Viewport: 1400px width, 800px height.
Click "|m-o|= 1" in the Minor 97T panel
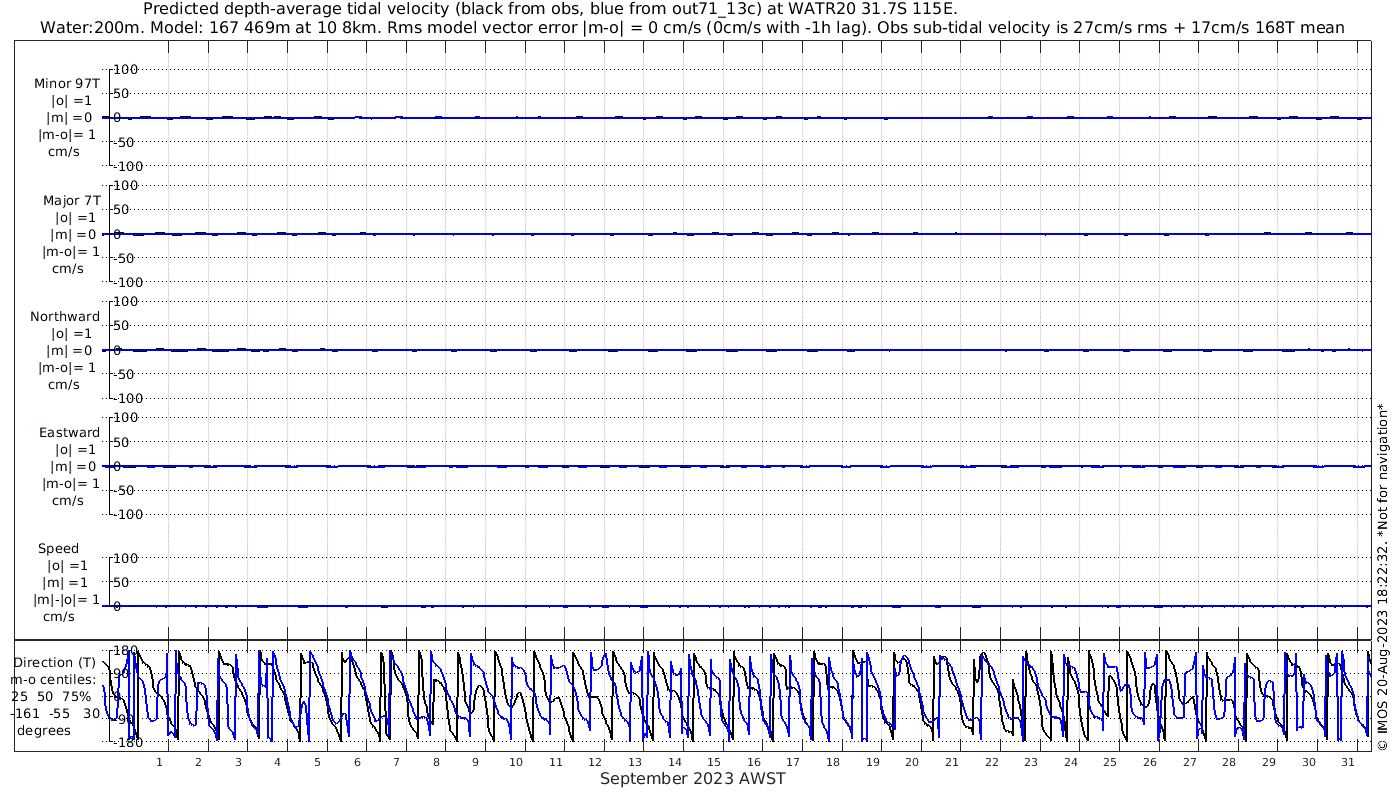coord(68,135)
